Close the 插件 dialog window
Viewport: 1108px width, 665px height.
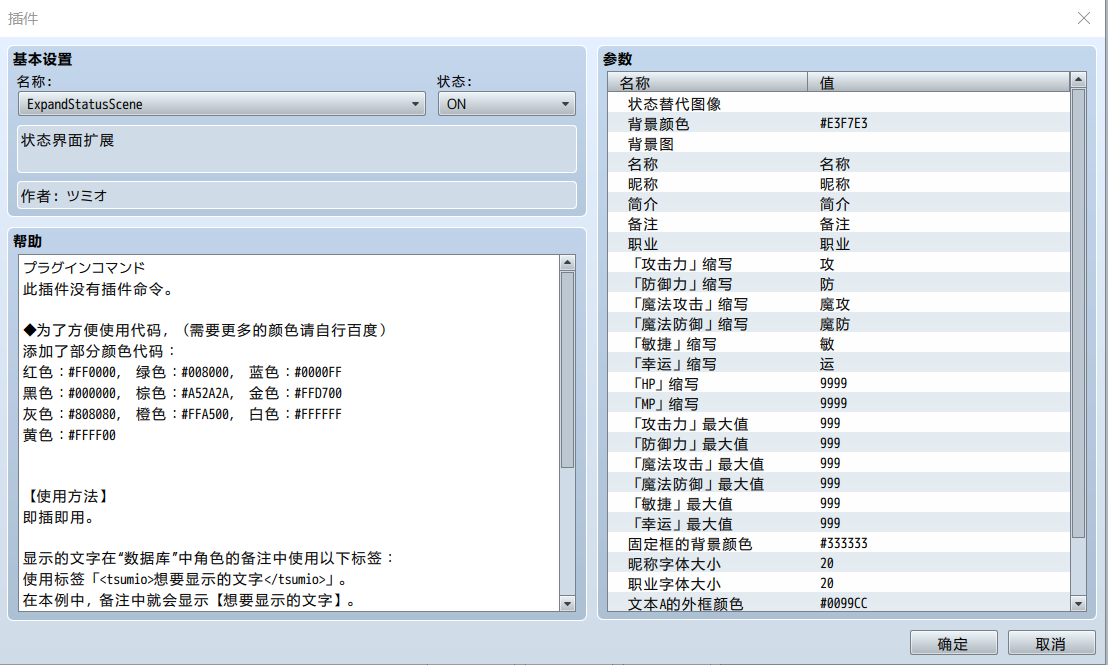pos(1083,18)
